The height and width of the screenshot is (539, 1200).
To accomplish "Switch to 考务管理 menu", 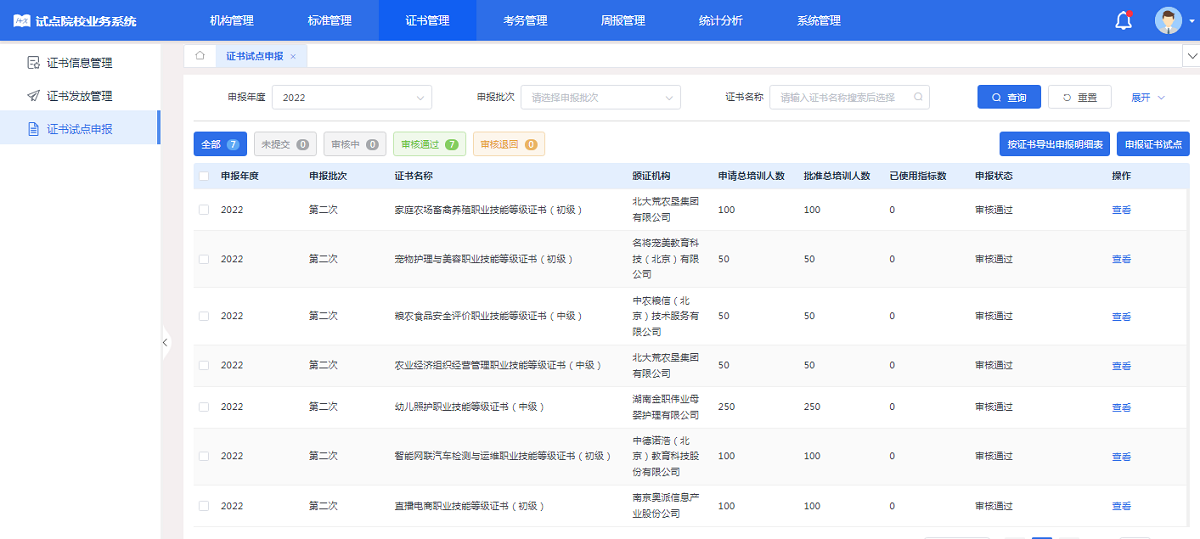I will pyautogui.click(x=525, y=21).
